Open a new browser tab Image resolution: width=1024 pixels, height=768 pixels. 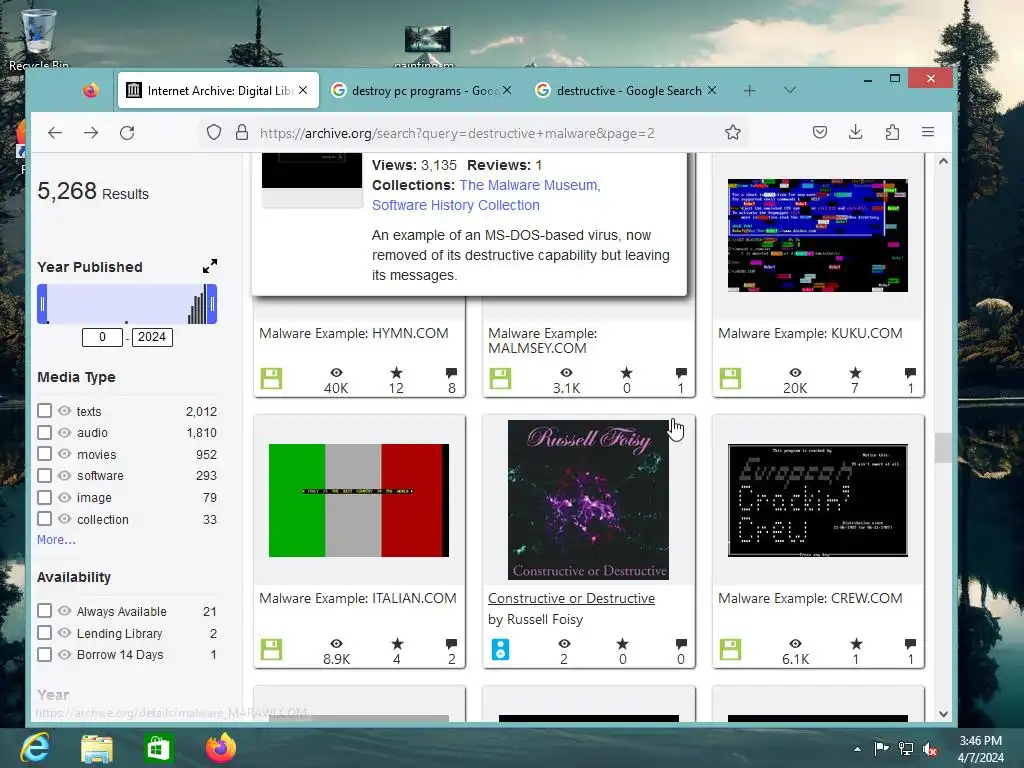[x=750, y=91]
